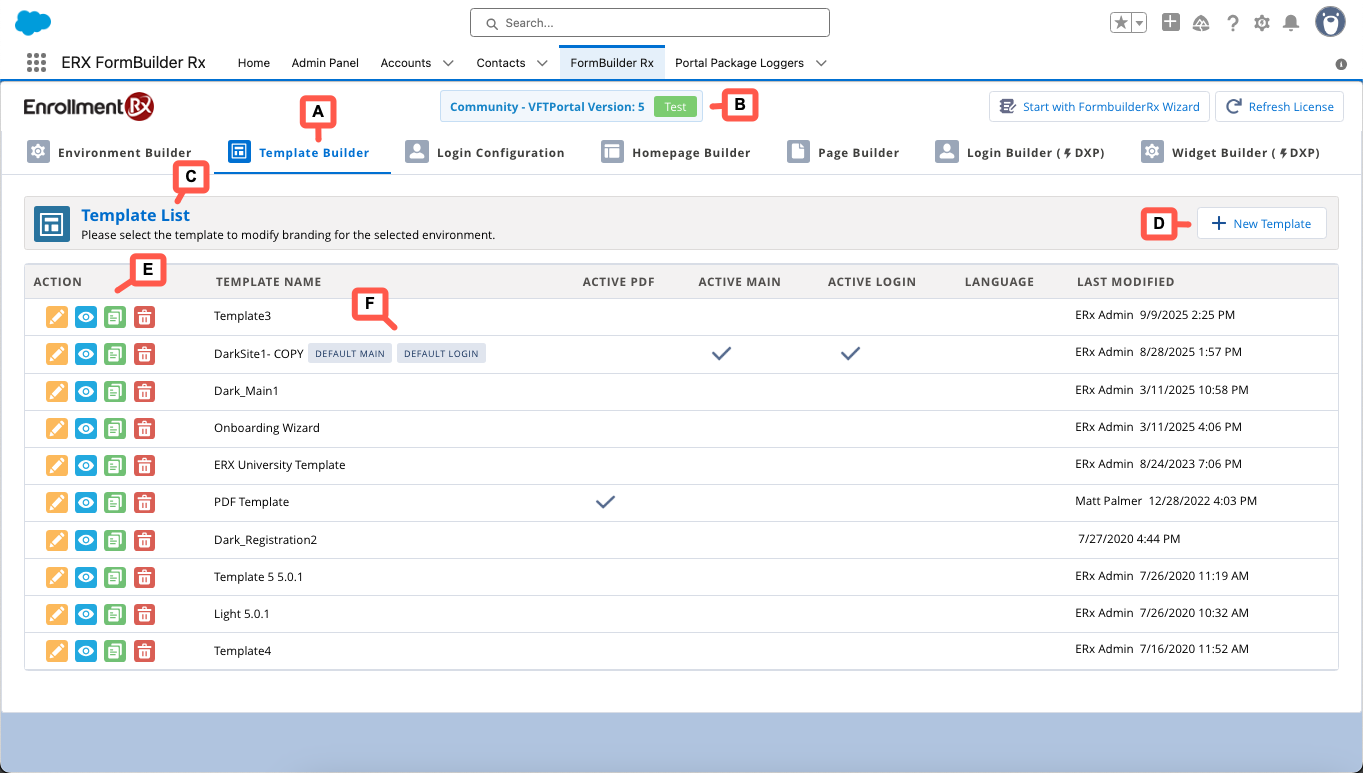Click the New Template button
Screen dimensions: 1363x773
1261,224
